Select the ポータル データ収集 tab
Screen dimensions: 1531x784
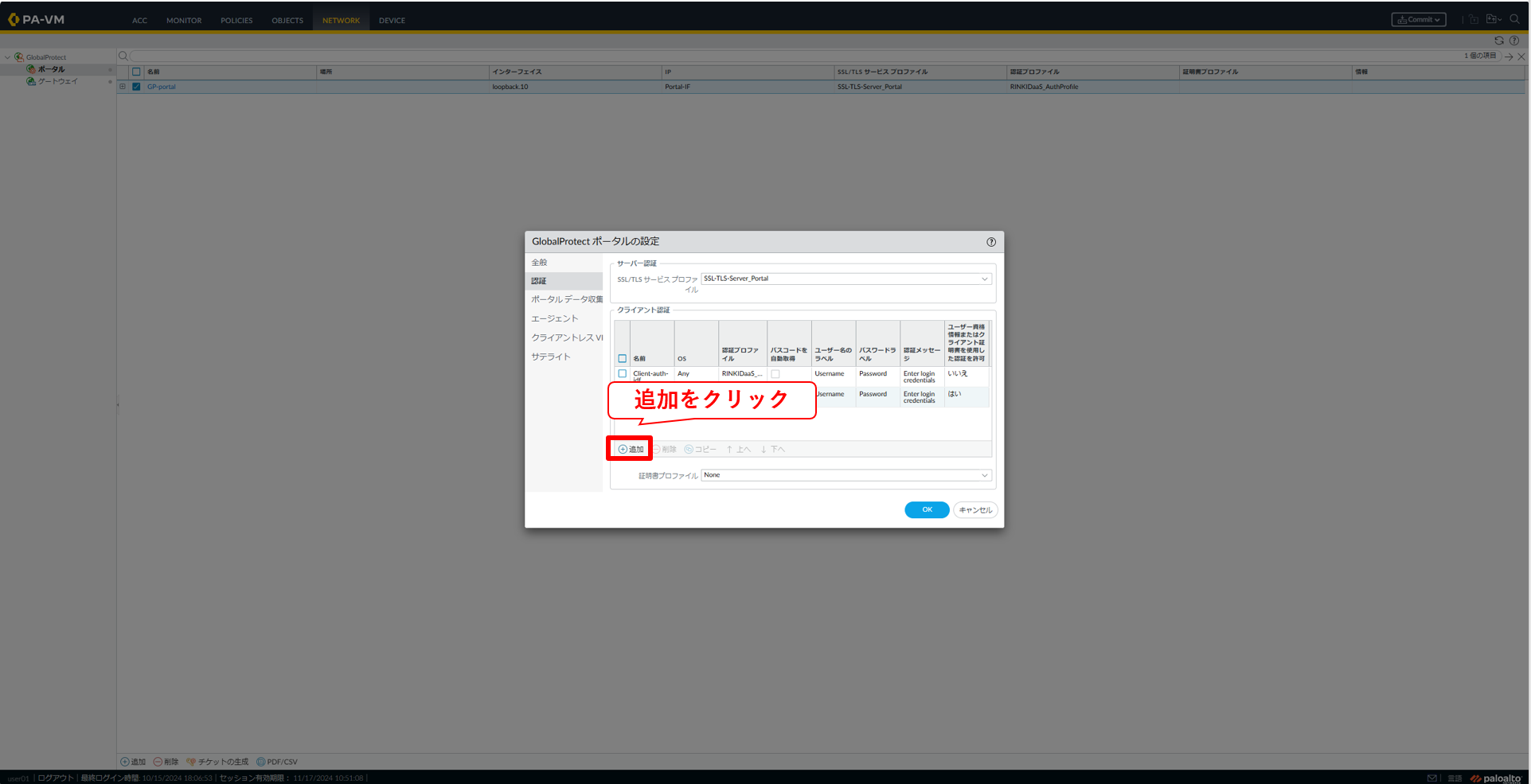pos(564,299)
